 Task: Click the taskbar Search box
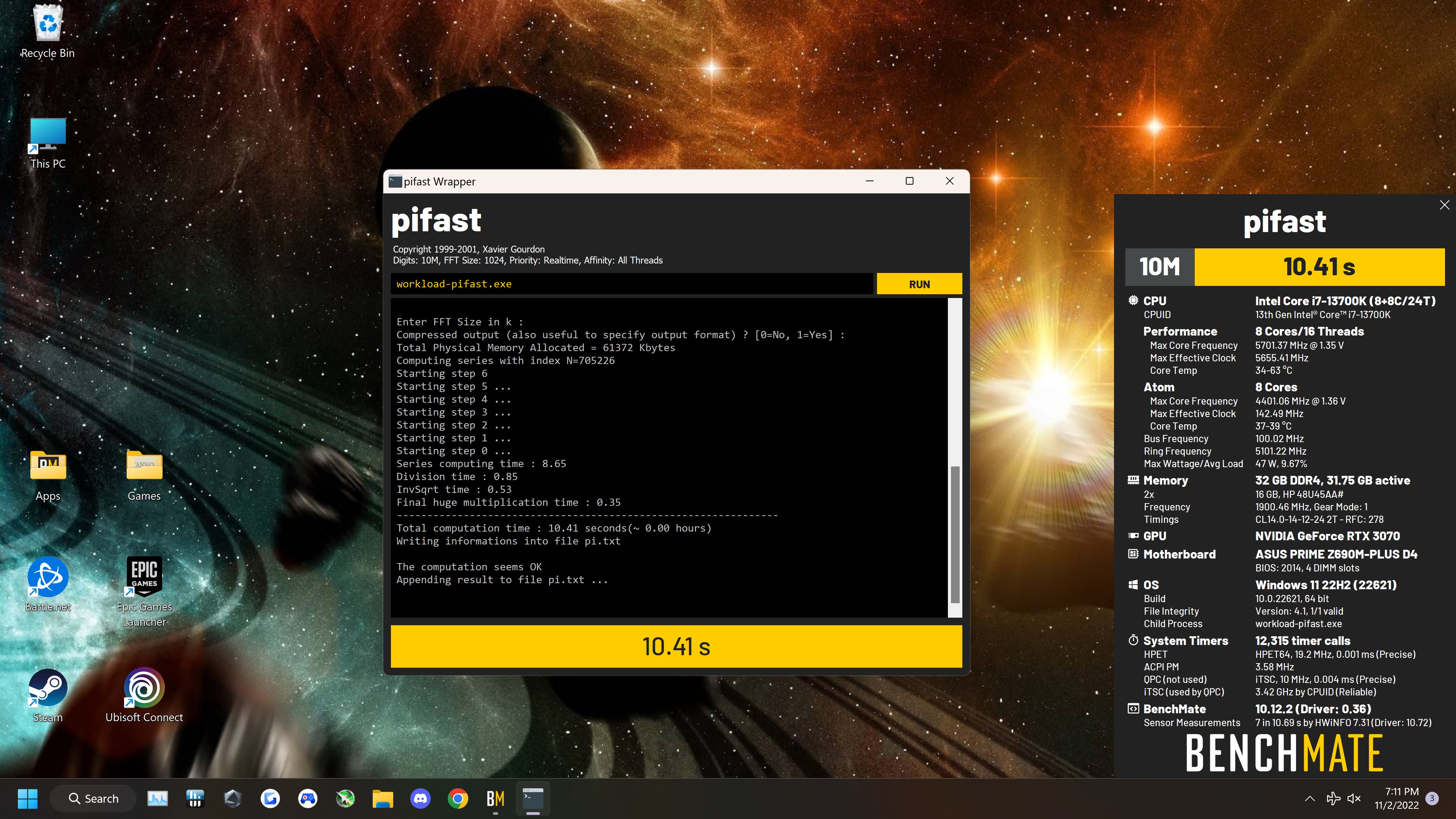click(x=93, y=799)
